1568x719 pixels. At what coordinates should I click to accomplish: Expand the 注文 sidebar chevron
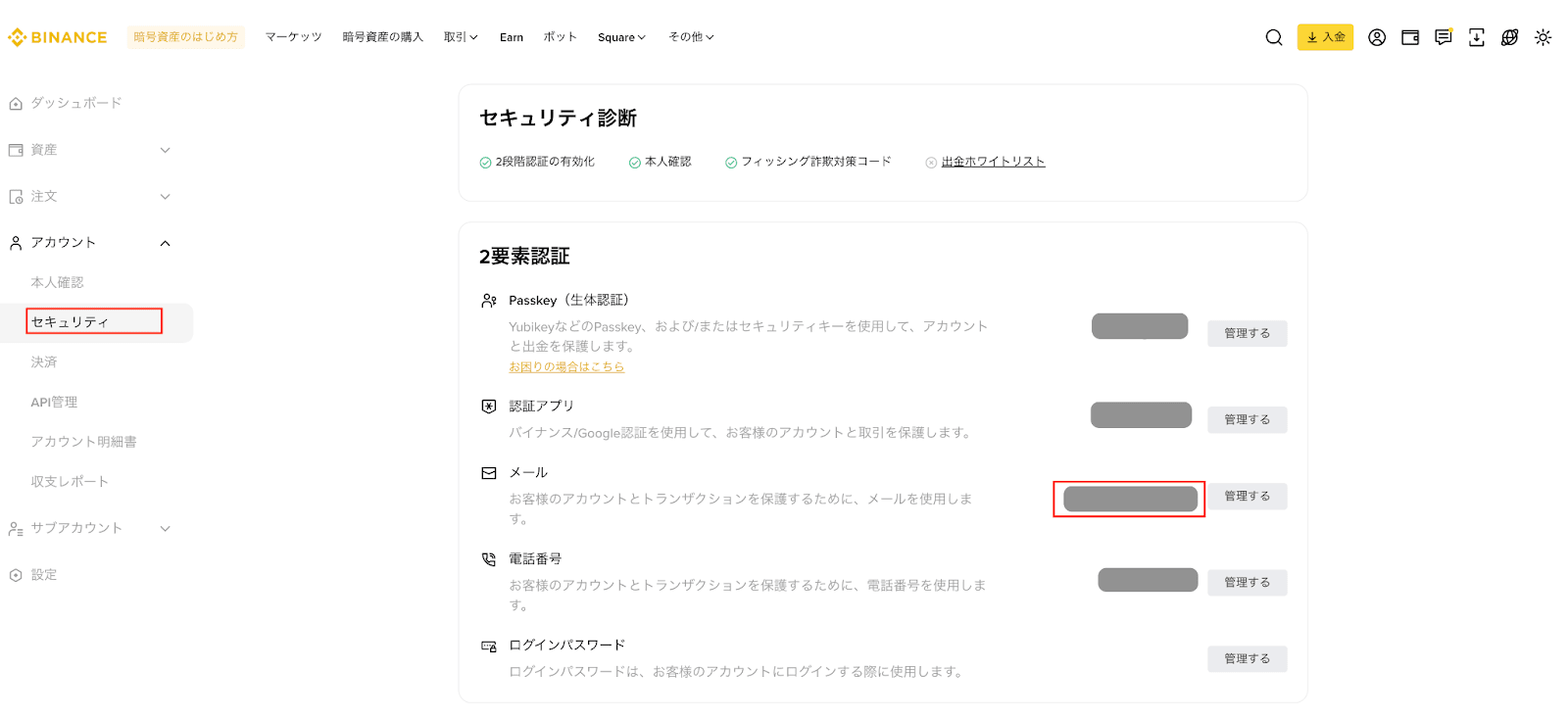pos(166,197)
